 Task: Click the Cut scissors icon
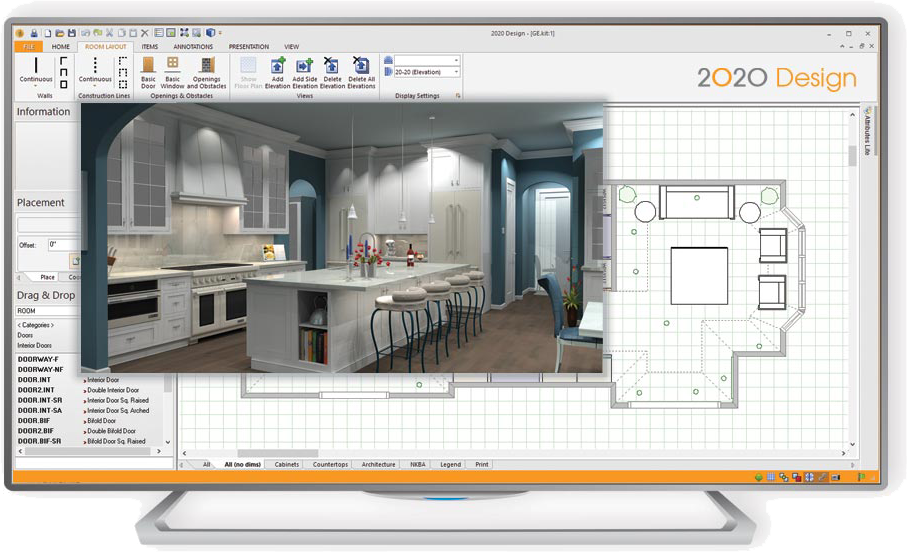pyautogui.click(x=109, y=33)
